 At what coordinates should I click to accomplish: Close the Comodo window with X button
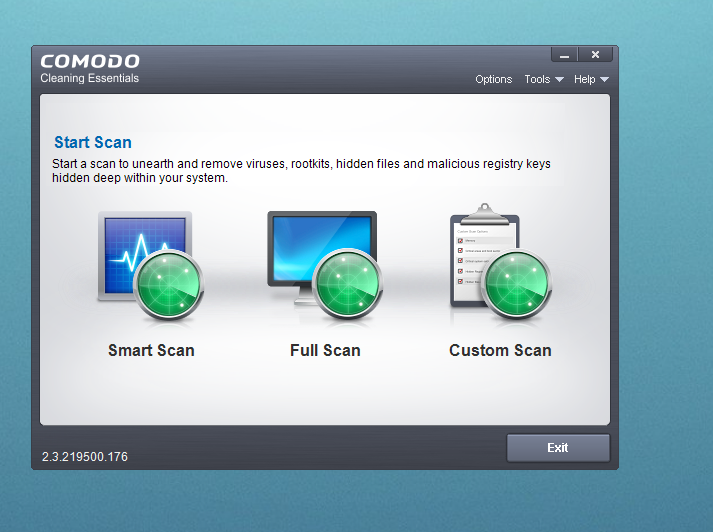click(595, 55)
